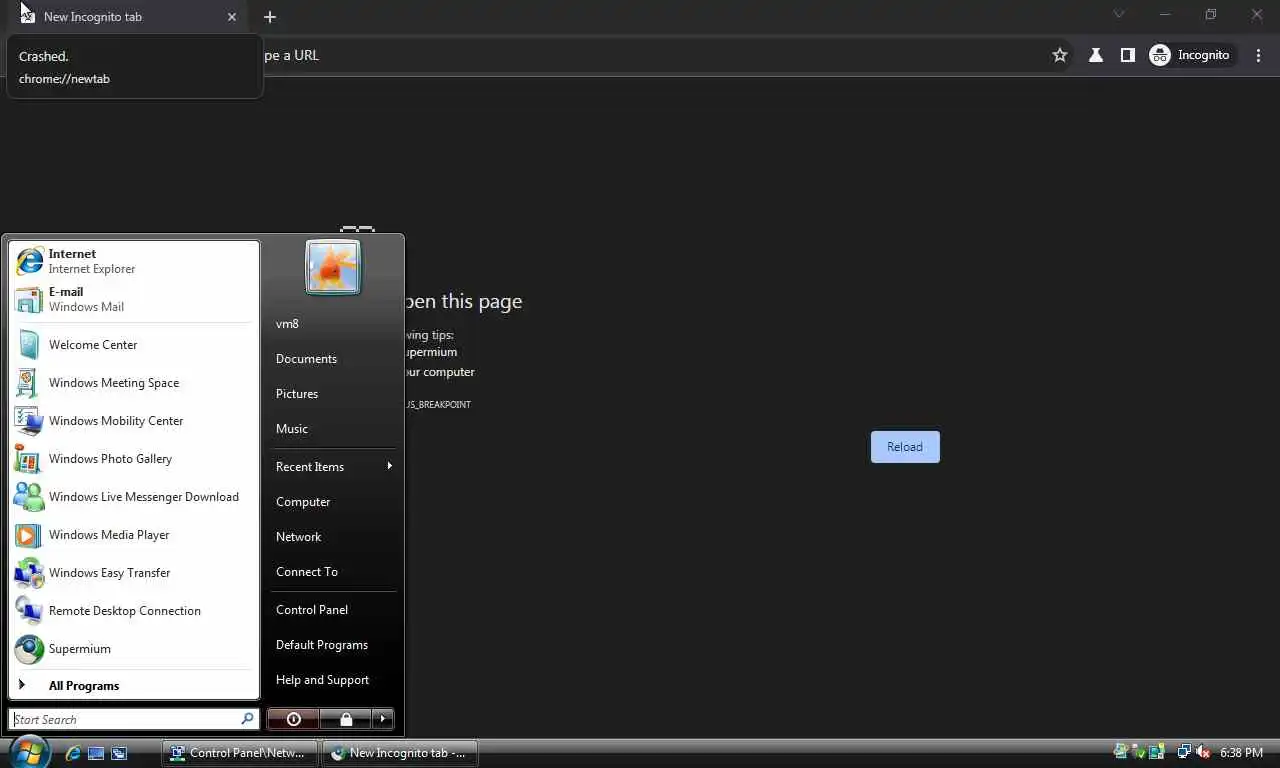1280x768 pixels.
Task: Click the taskbar clock 6:38 PM
Action: [1241, 753]
